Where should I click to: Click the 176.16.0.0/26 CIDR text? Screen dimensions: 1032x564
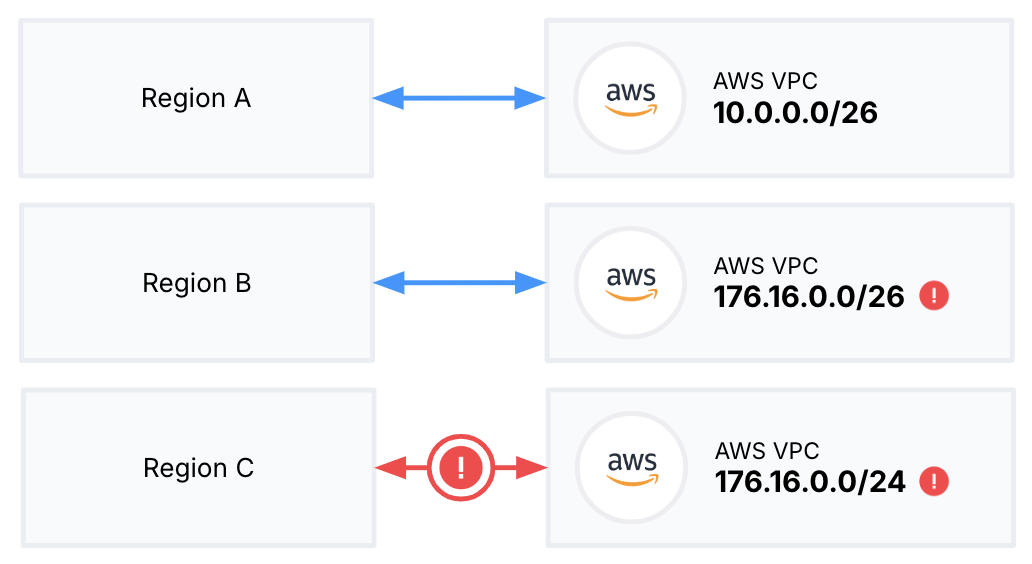pyautogui.click(x=809, y=297)
